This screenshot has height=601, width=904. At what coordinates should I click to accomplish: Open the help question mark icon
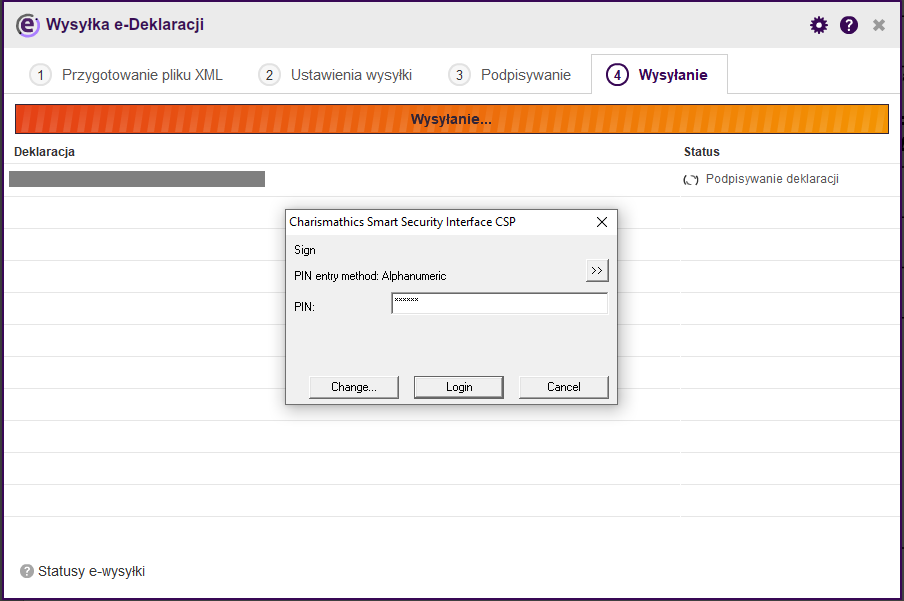[x=849, y=25]
